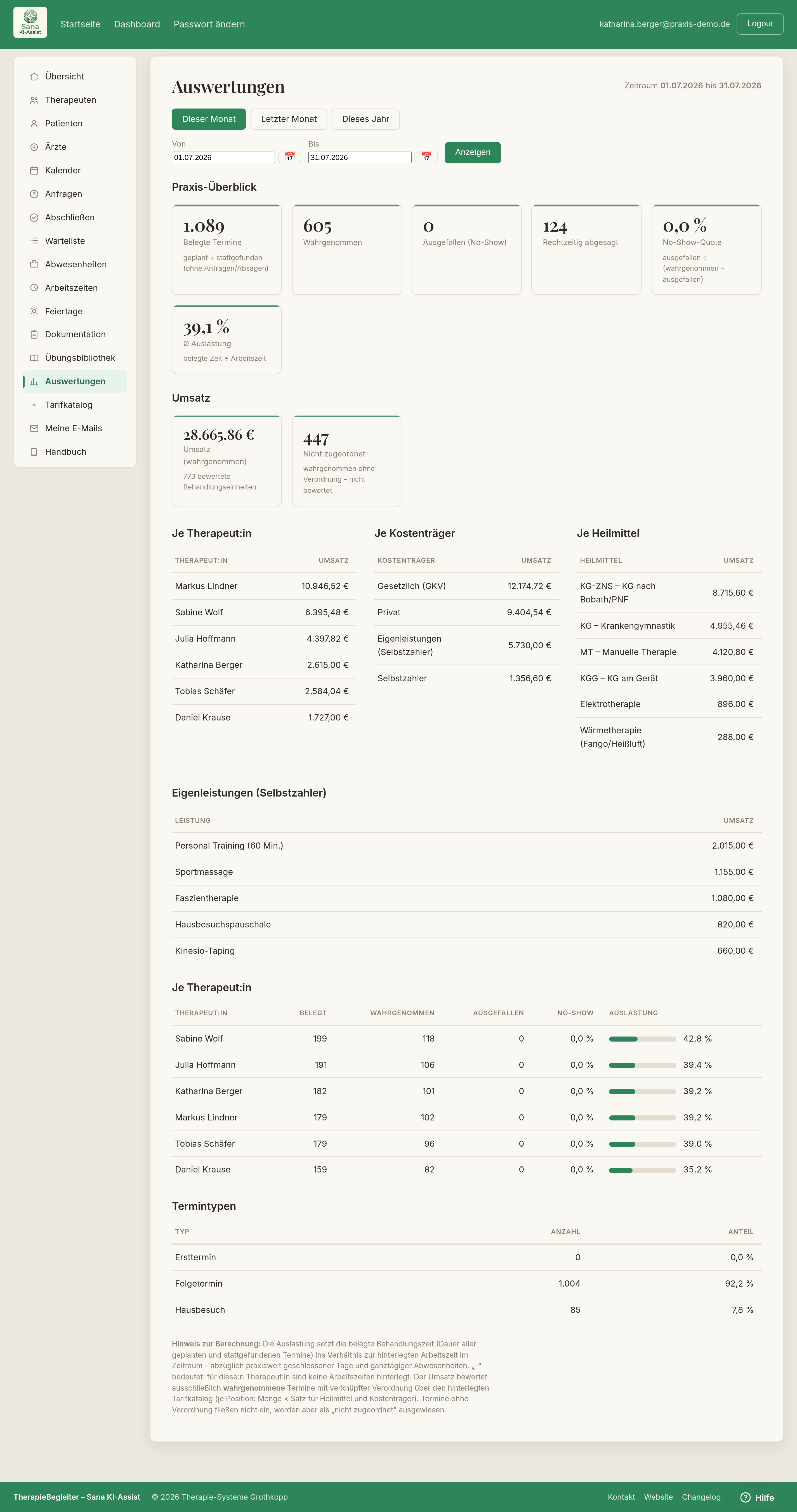Switch to Letzter Monat period
Screen dimensions: 797x1512
tap(289, 119)
